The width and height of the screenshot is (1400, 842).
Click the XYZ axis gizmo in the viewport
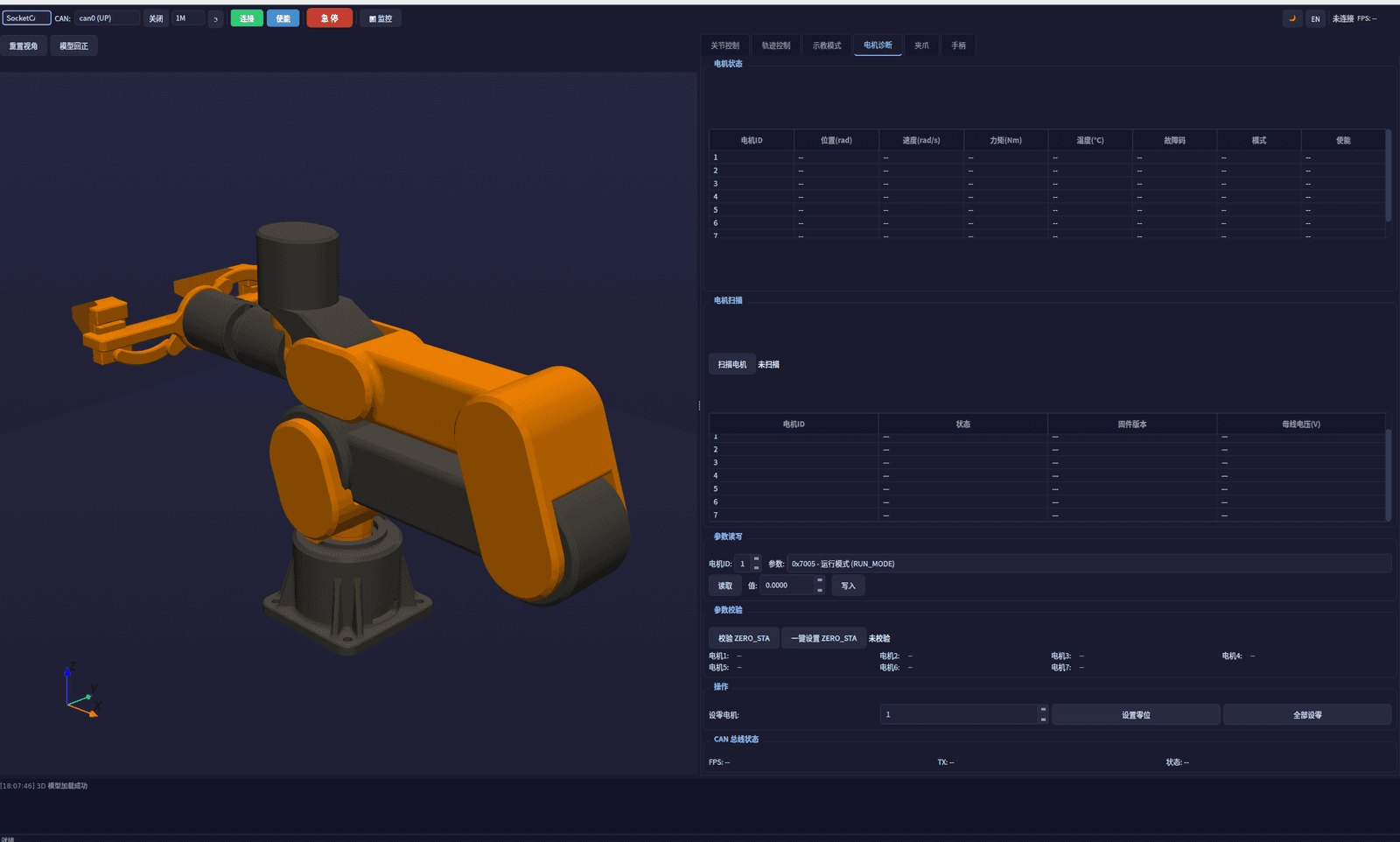point(82,691)
